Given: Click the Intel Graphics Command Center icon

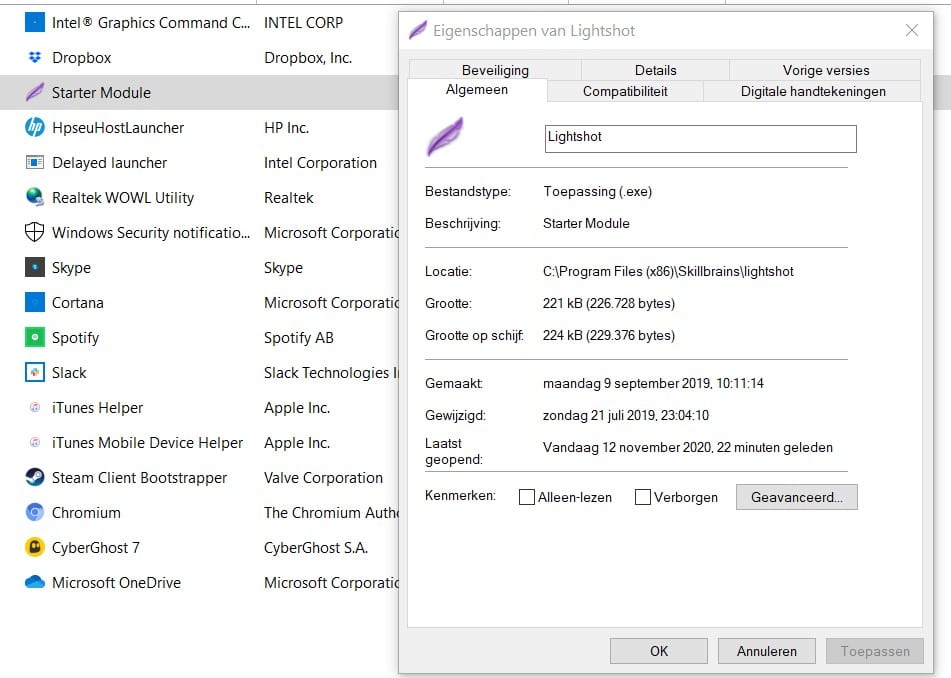Looking at the screenshot, I should [x=35, y=22].
